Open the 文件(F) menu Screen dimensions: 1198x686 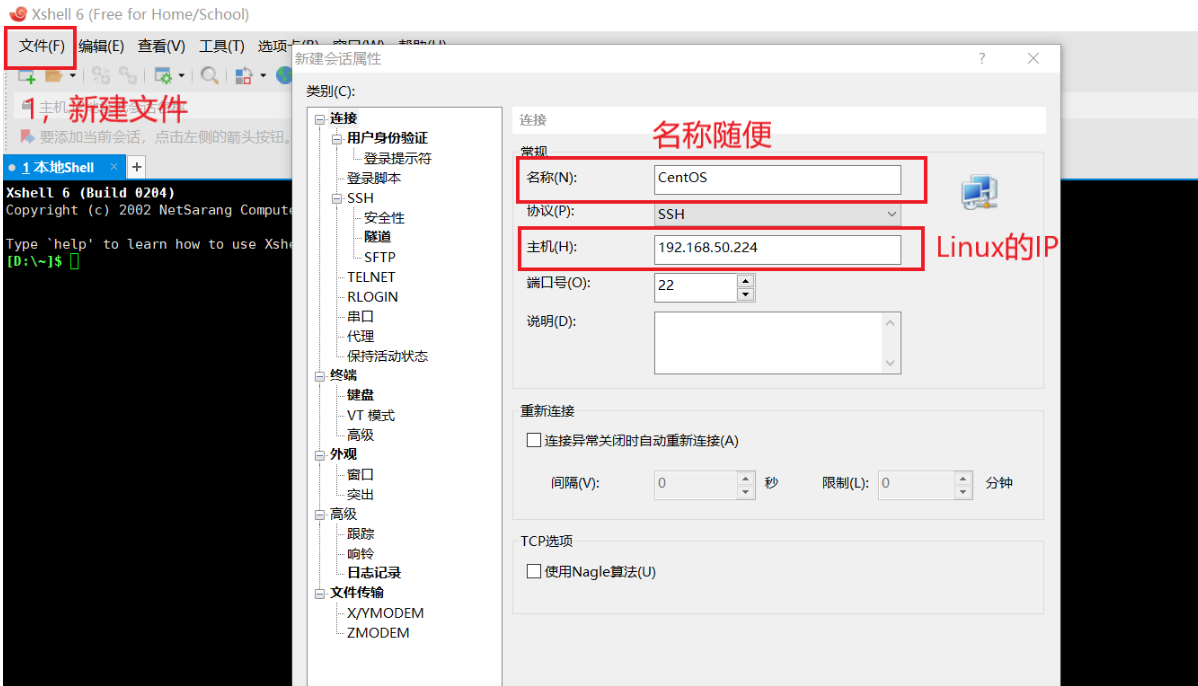coord(41,46)
